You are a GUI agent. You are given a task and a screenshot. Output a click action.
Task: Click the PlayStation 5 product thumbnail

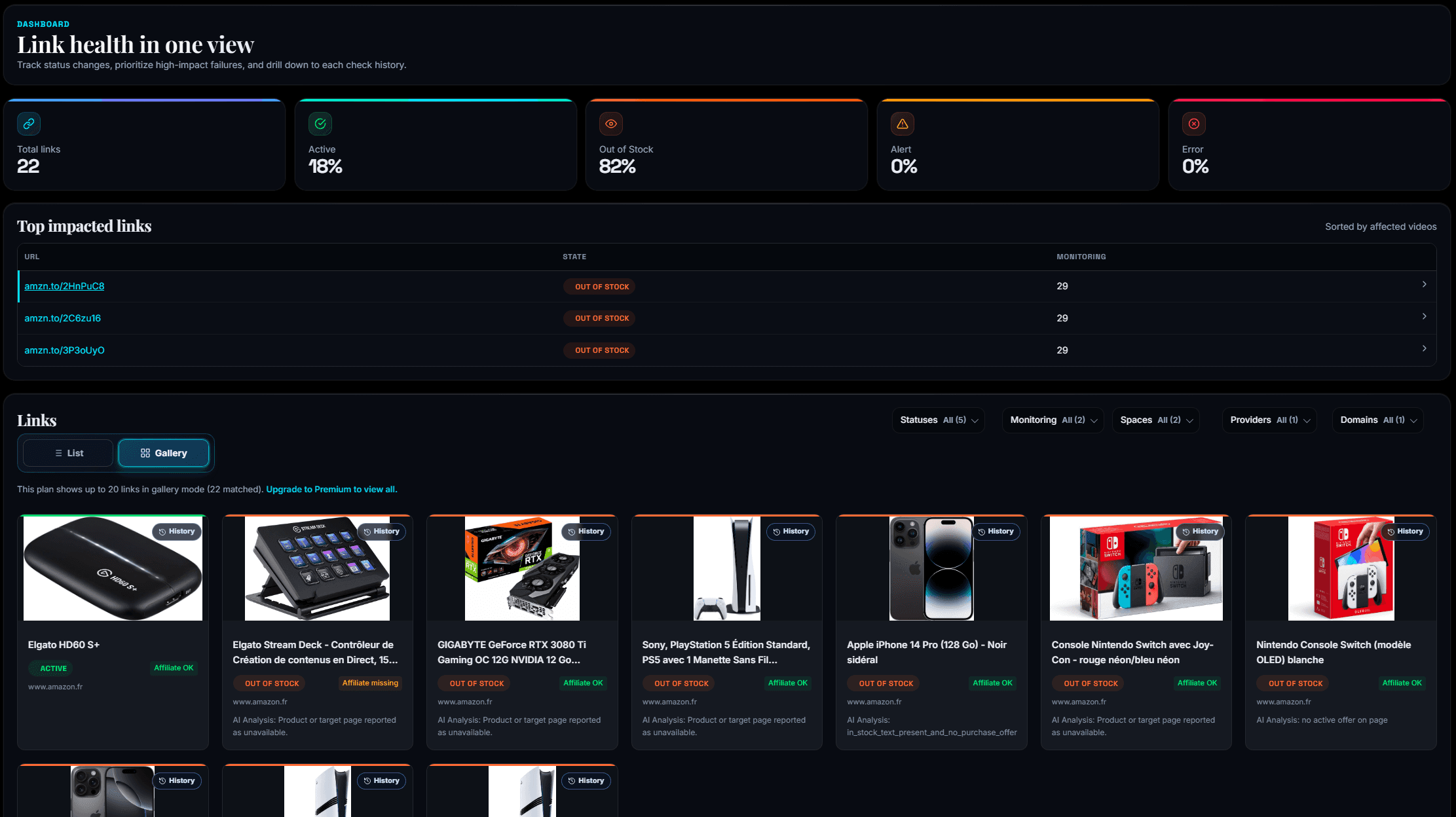click(726, 568)
